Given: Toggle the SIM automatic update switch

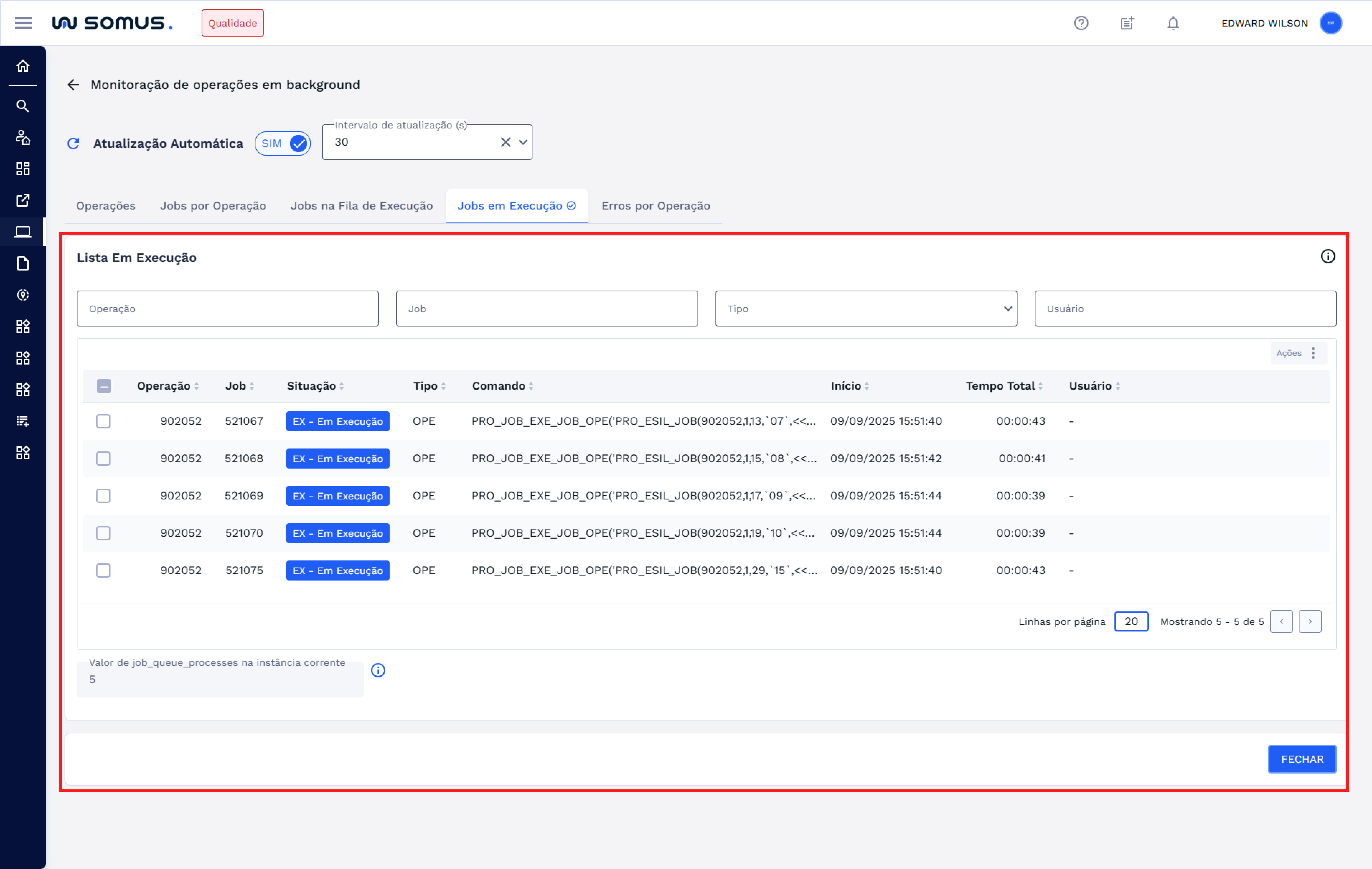Looking at the screenshot, I should tap(283, 144).
